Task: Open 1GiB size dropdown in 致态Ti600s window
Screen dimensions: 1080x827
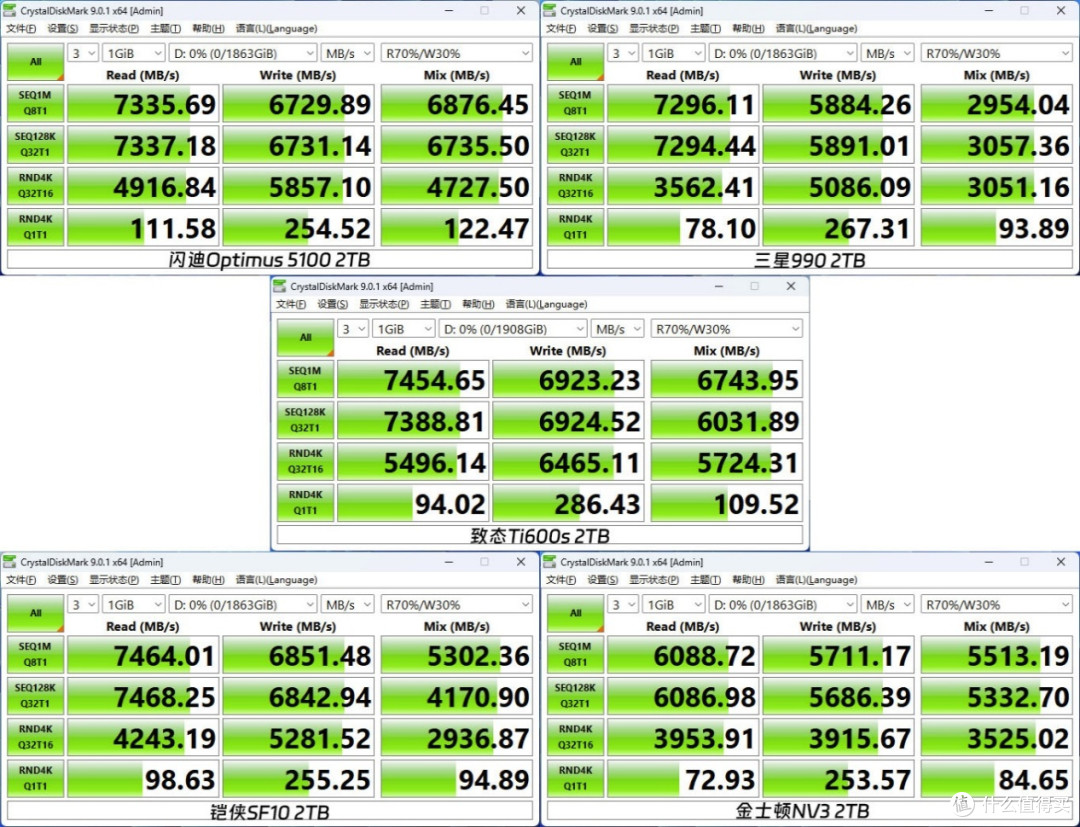Action: click(404, 329)
